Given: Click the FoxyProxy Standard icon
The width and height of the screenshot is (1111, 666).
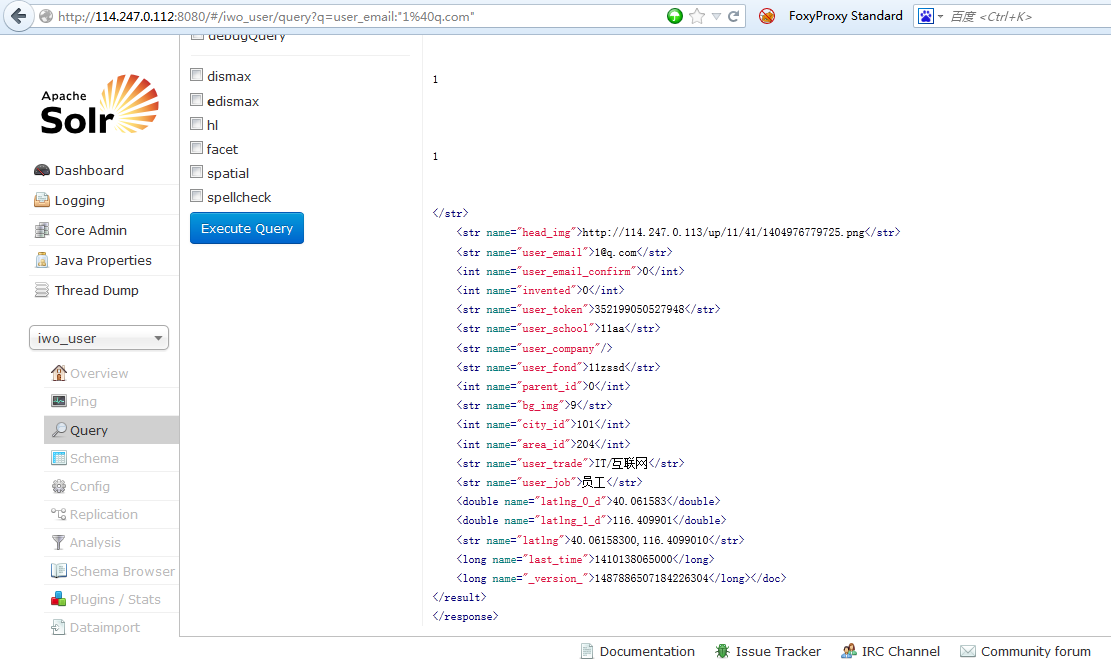Looking at the screenshot, I should 767,16.
